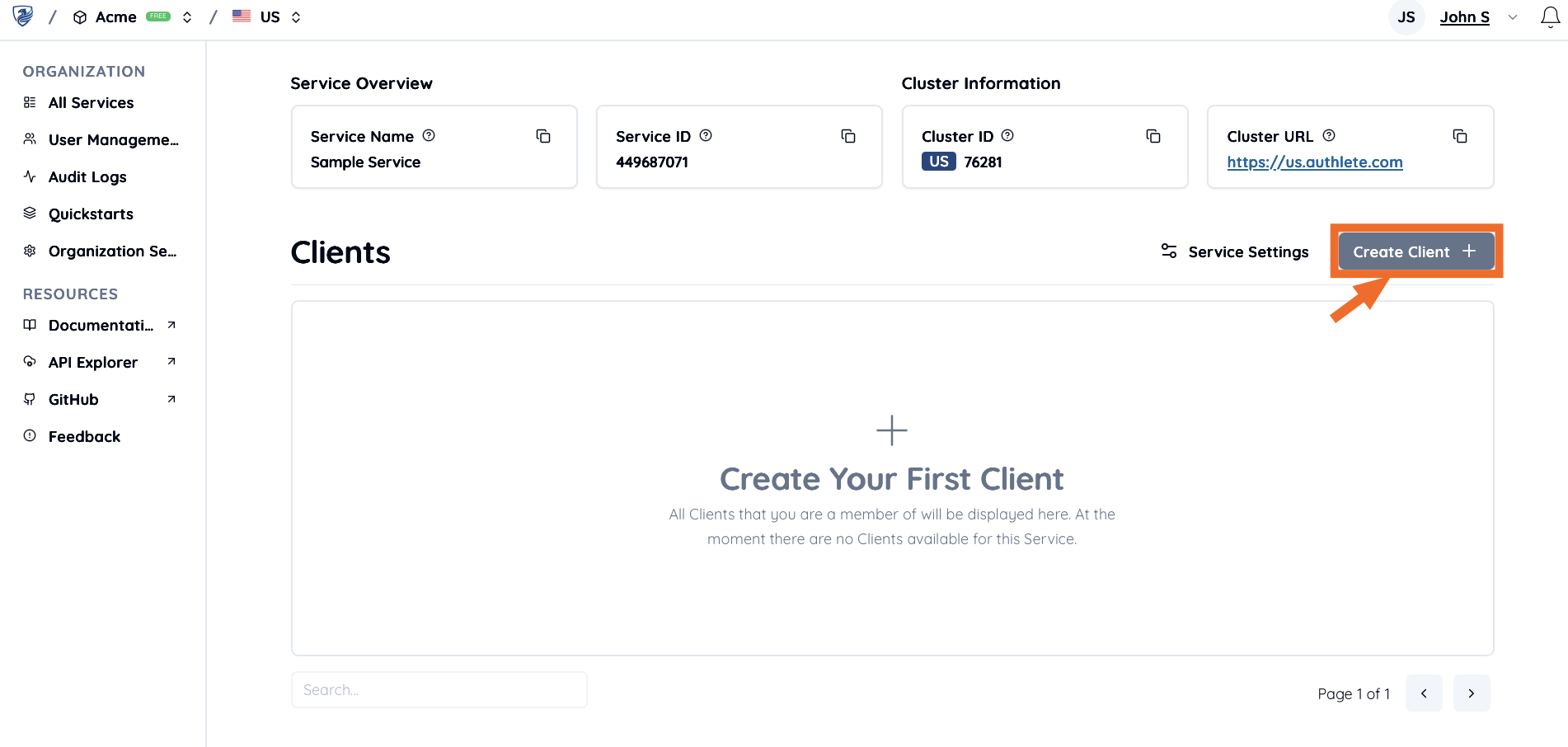Copy the Service ID value
The image size is (1568, 747).
tap(848, 136)
